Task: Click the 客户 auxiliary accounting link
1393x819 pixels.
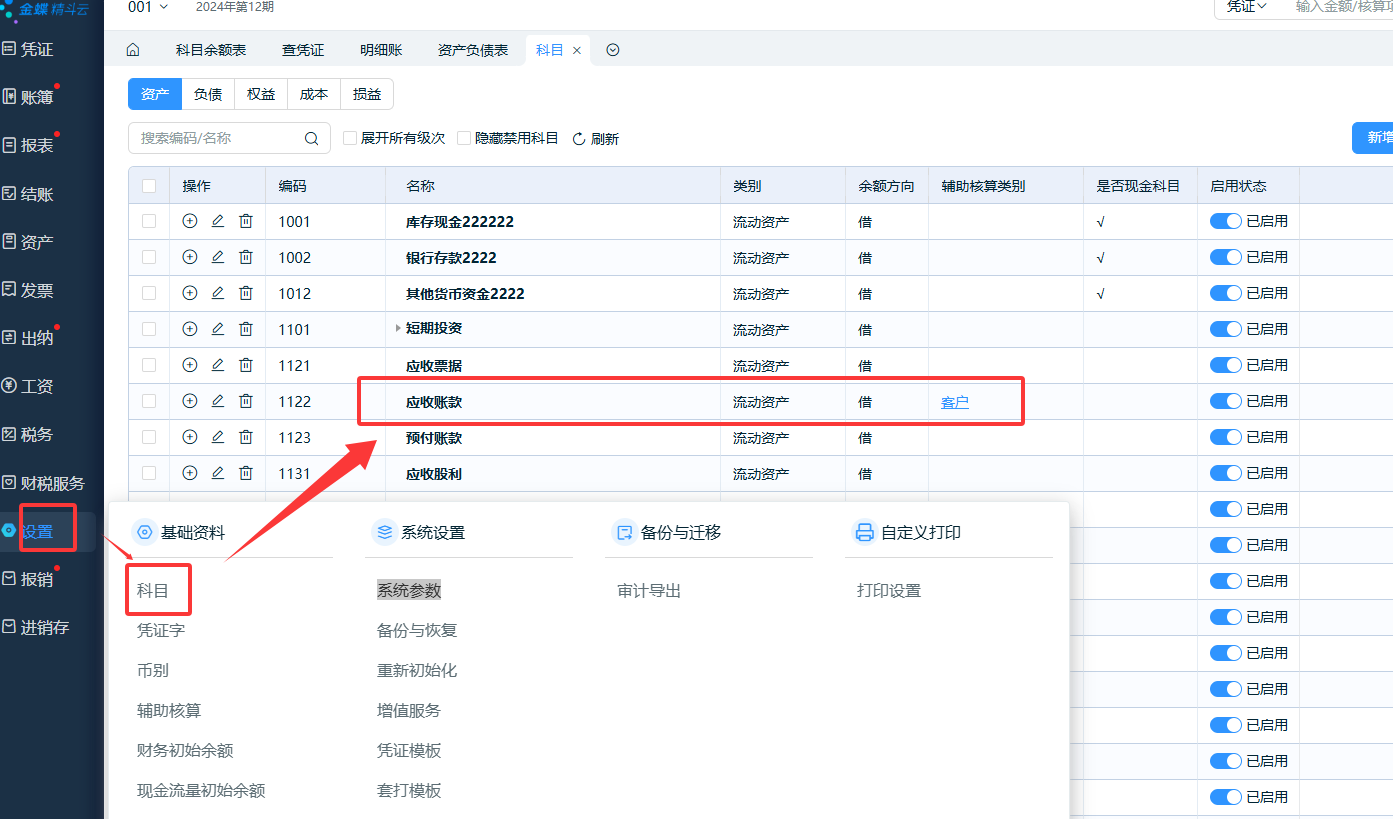Action: pyautogui.click(x=955, y=402)
